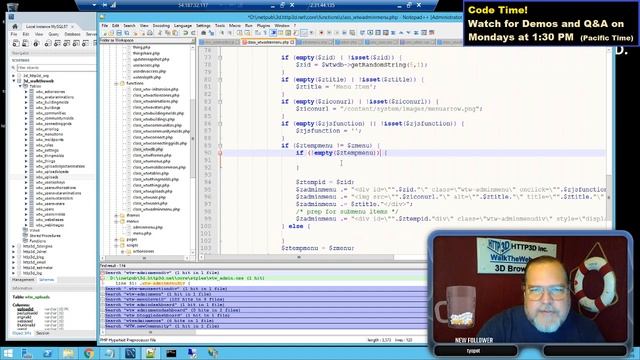Open the Search menu in Notepad++
Screen dimensions: 640x360
click(129, 26)
